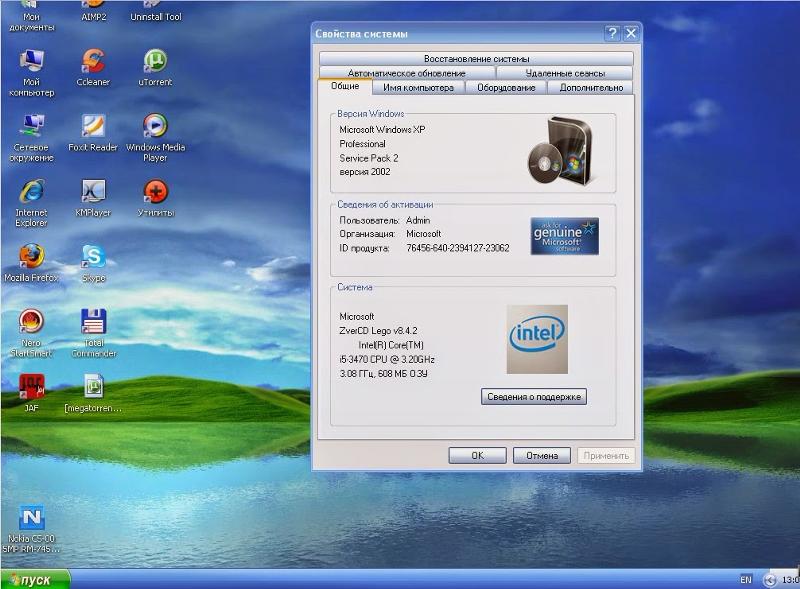Click the EN language indicator
Screen dimensions: 800x589
click(745, 579)
